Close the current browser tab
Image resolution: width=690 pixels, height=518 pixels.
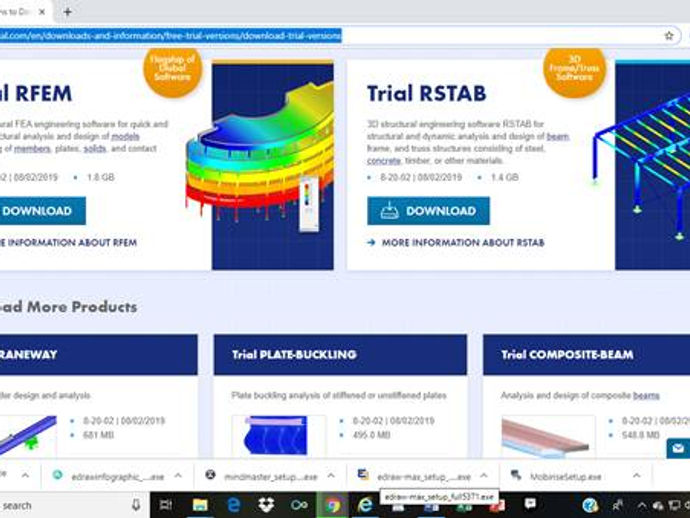42,12
